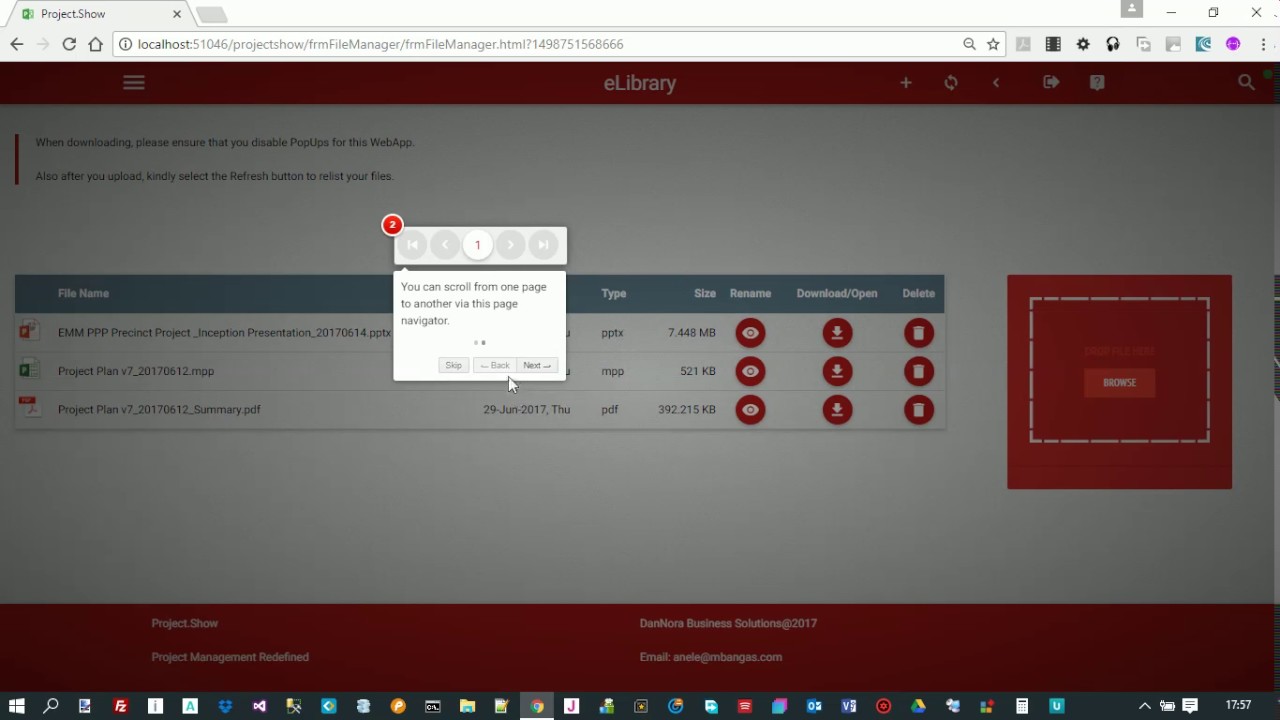The image size is (1280, 720).
Task: Go to first page in page navigator
Action: tap(412, 245)
